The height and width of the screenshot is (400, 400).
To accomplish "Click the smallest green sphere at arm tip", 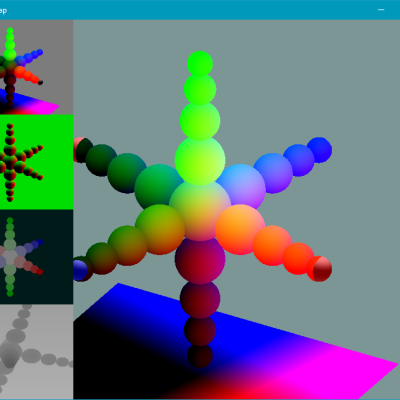I will click(x=200, y=63).
